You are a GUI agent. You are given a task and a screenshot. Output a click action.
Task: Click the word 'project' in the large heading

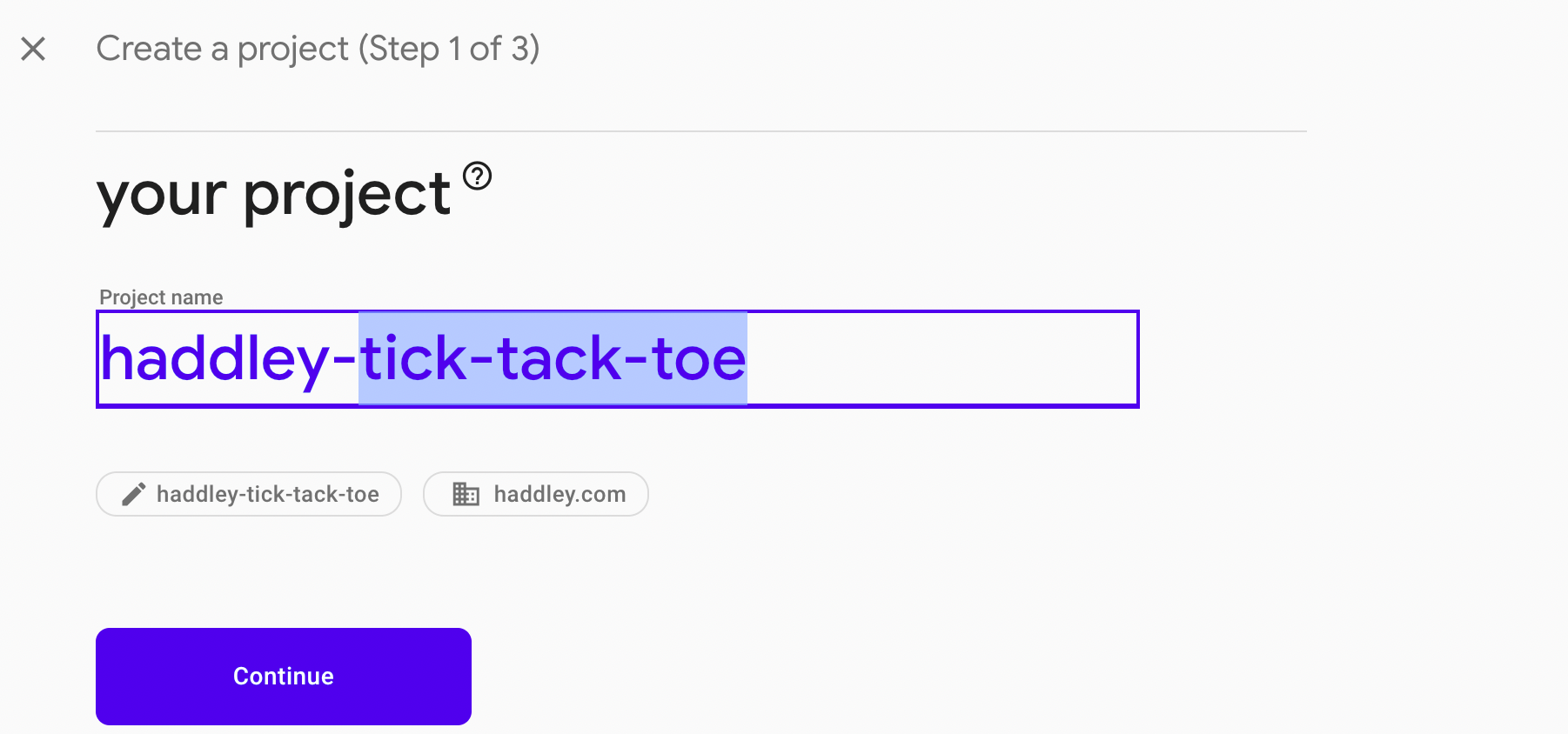(x=346, y=195)
